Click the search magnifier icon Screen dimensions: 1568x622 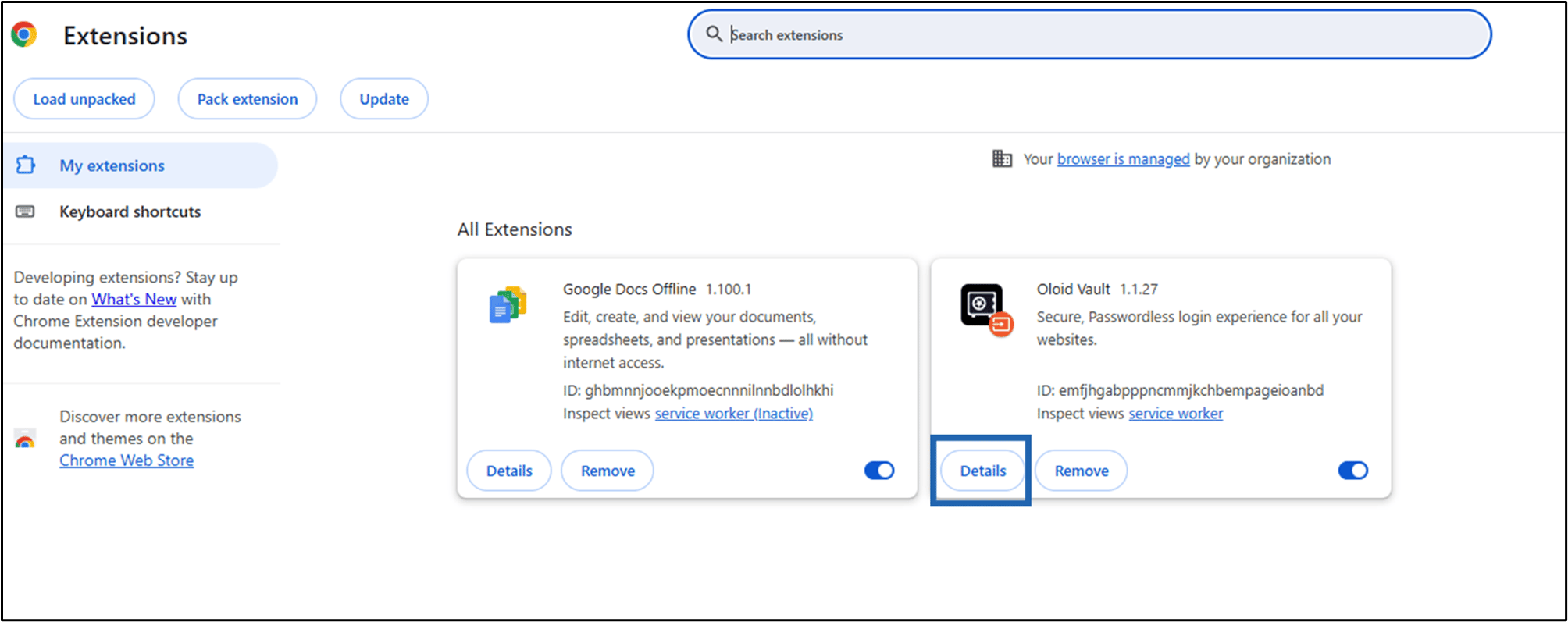(714, 34)
